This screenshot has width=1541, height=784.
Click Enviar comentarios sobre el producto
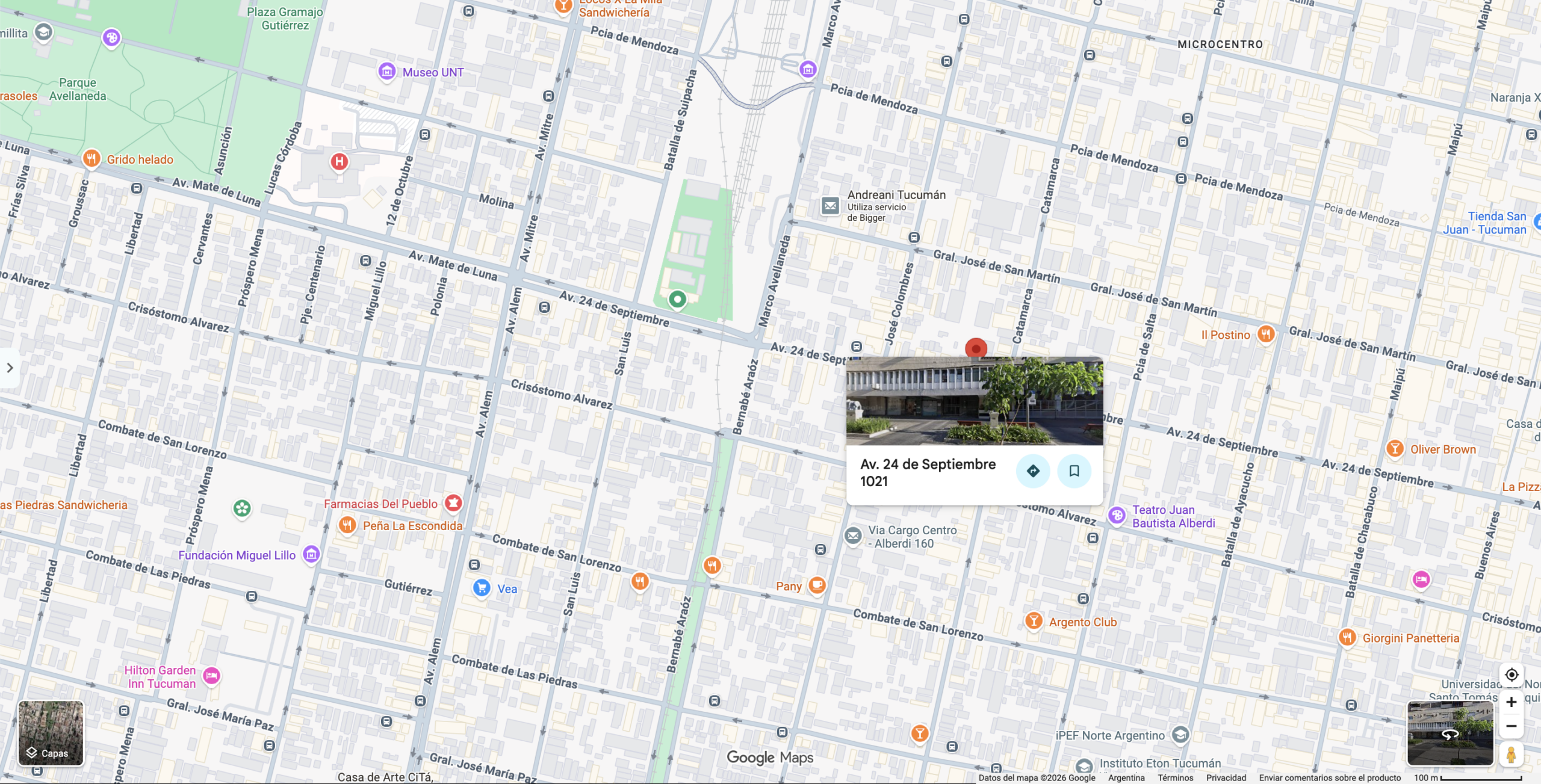pos(1330,777)
